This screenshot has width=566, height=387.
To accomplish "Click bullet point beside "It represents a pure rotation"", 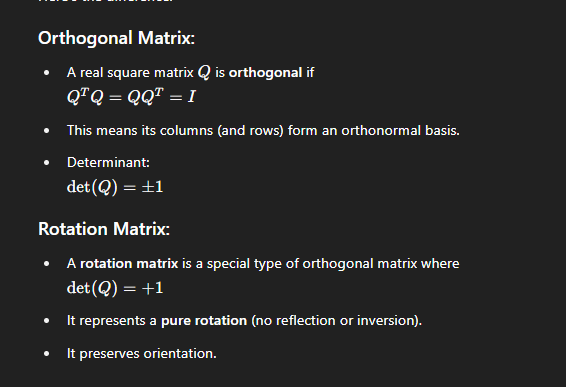I will pos(46,321).
